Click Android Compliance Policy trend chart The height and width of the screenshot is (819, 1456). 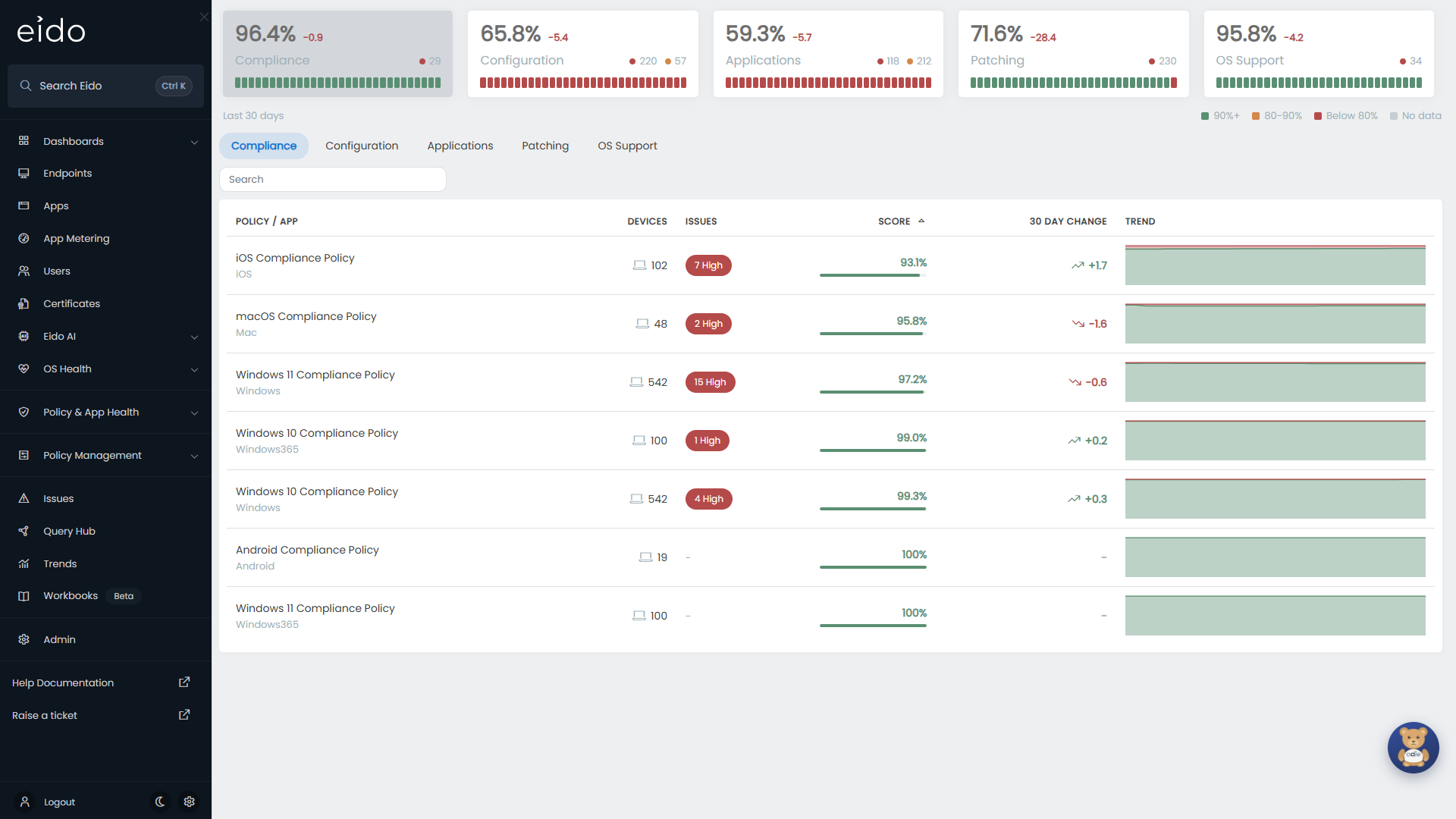click(1275, 557)
